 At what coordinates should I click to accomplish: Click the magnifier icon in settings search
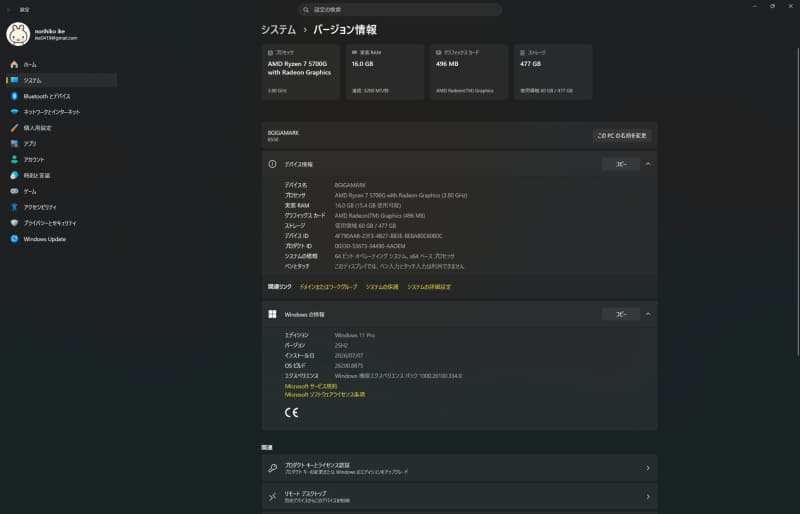point(306,10)
